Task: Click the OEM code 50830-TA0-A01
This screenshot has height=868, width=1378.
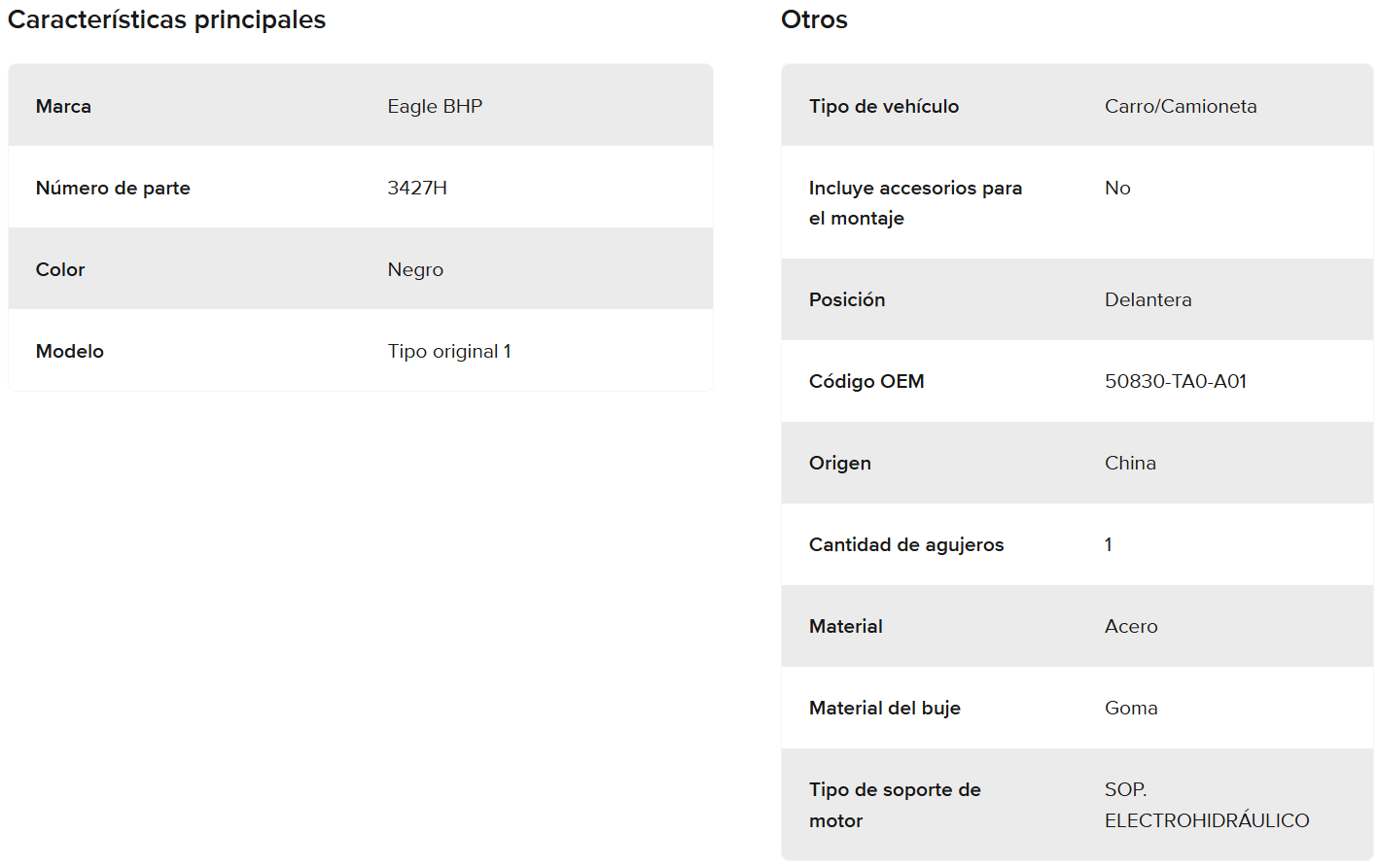Action: pyautogui.click(x=1176, y=381)
